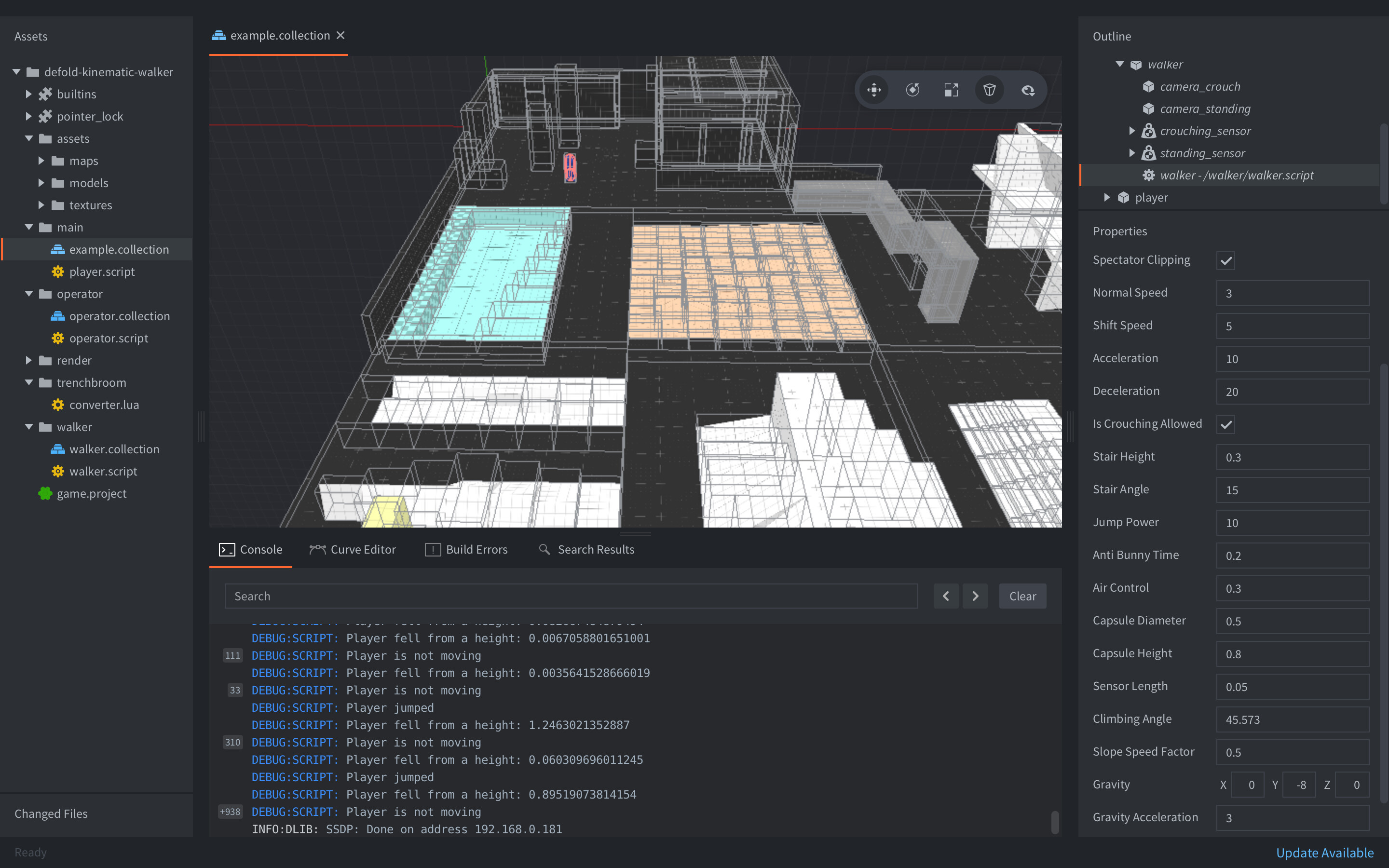Uncheck Spectator Clipping in Properties
The image size is (1389, 868).
click(1226, 260)
